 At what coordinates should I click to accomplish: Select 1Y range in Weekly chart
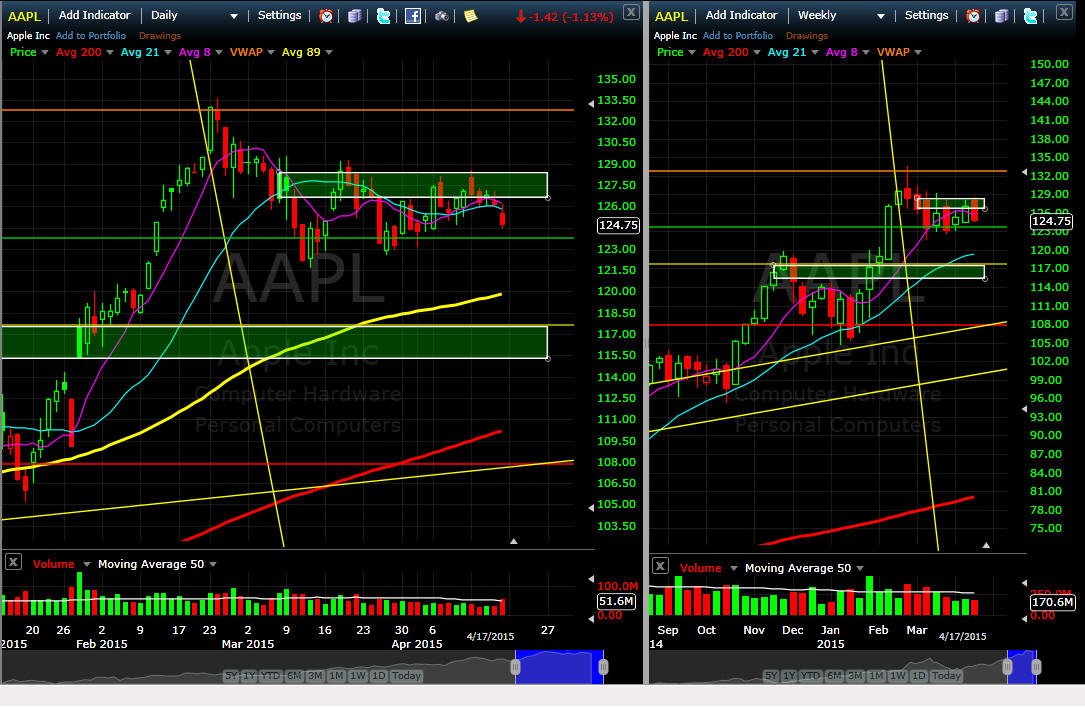[x=789, y=676]
